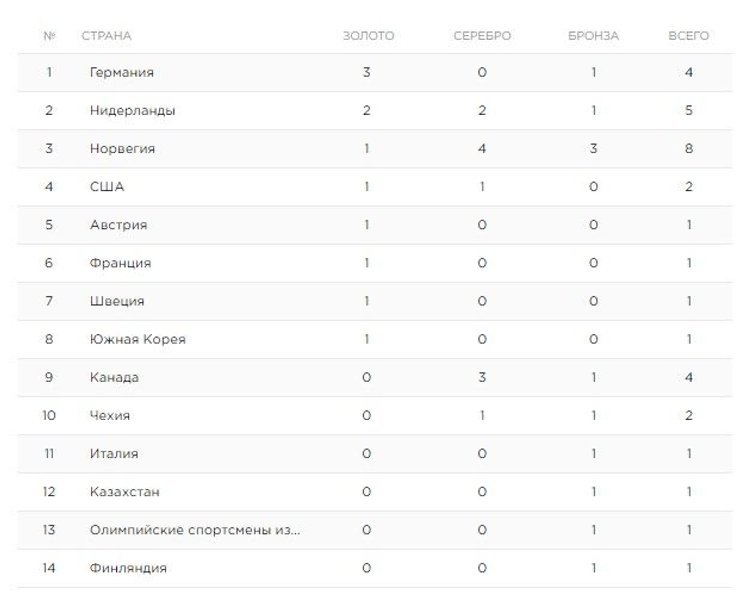The width and height of the screenshot is (740, 615).
Task: Click the Чехия country row
Action: (x=110, y=415)
